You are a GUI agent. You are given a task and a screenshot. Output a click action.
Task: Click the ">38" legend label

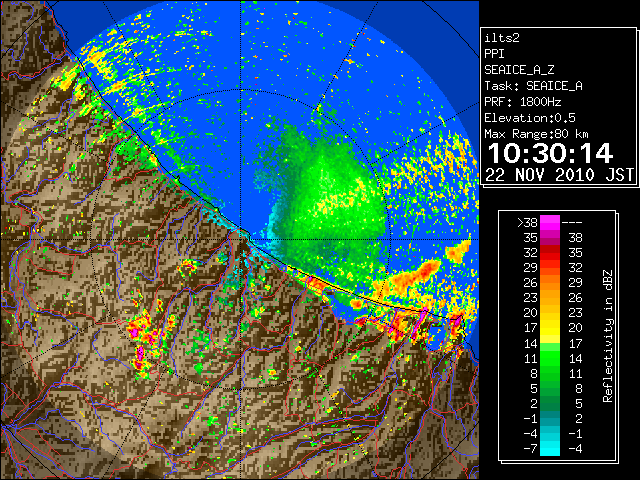527,223
